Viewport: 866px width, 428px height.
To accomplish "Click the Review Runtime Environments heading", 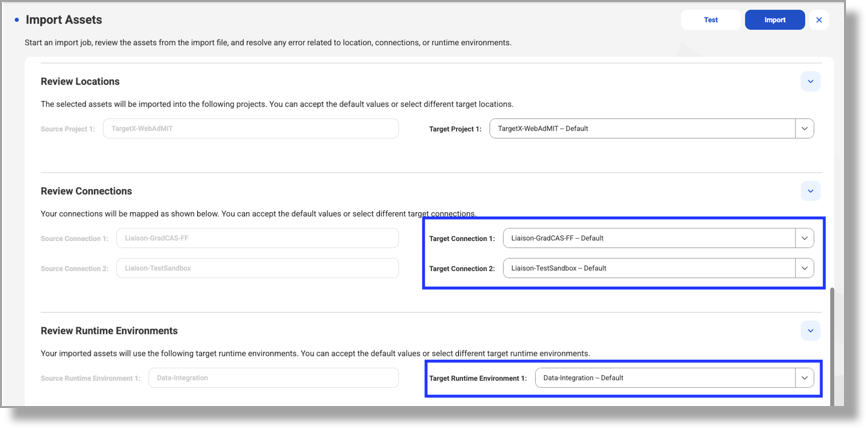I will tap(109, 331).
